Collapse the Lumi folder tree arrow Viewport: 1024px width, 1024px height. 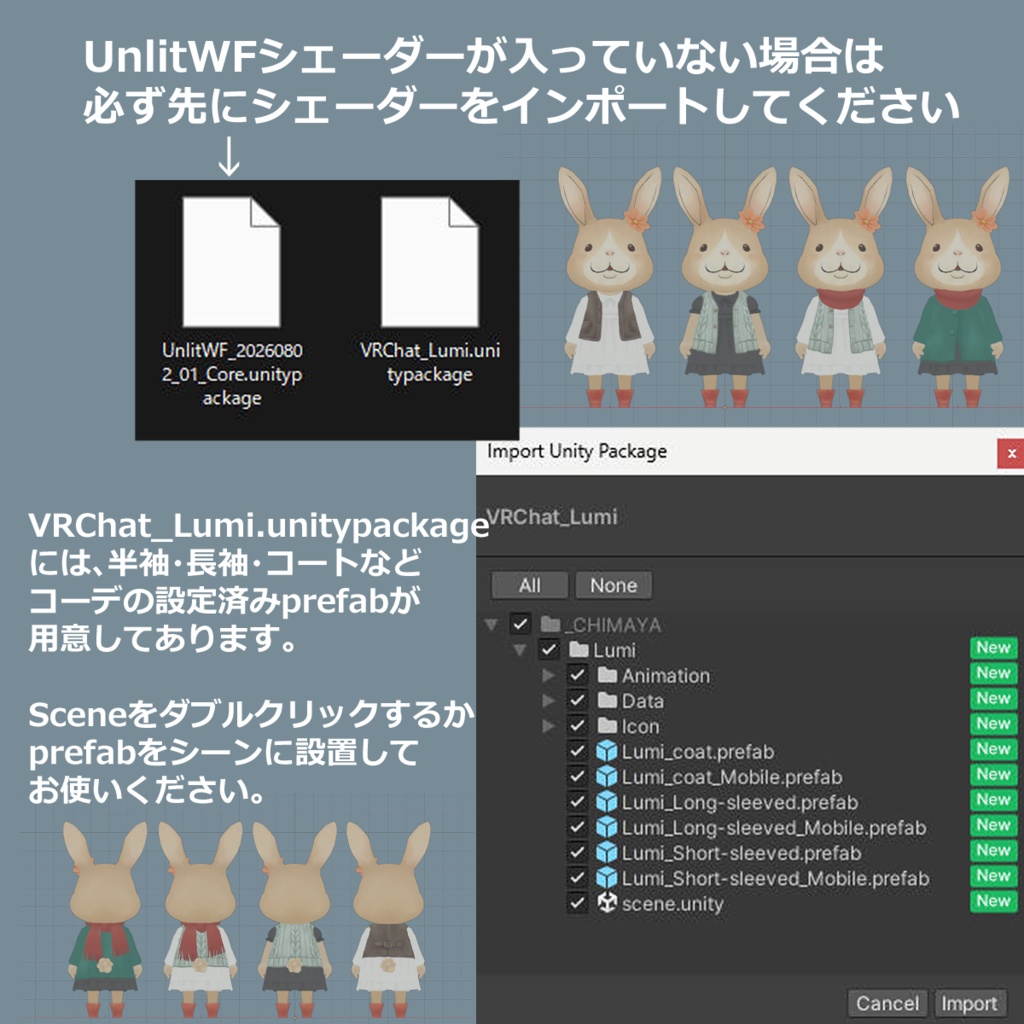[x=520, y=650]
